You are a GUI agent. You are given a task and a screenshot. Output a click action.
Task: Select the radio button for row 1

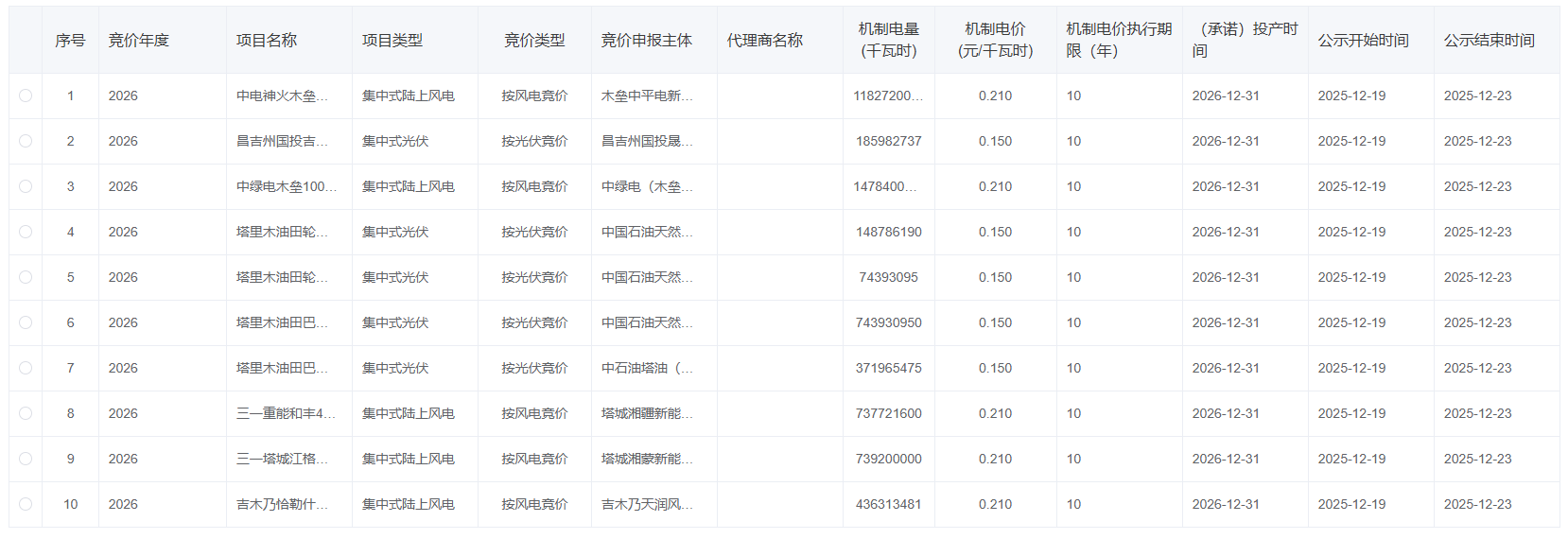pyautogui.click(x=26, y=96)
